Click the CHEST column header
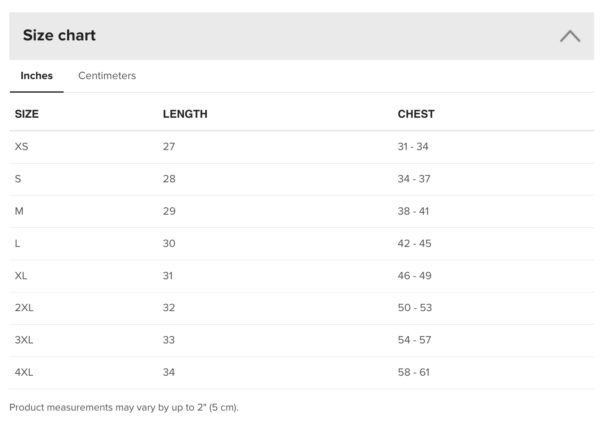Viewport: 600px width, 425px height. coord(416,114)
